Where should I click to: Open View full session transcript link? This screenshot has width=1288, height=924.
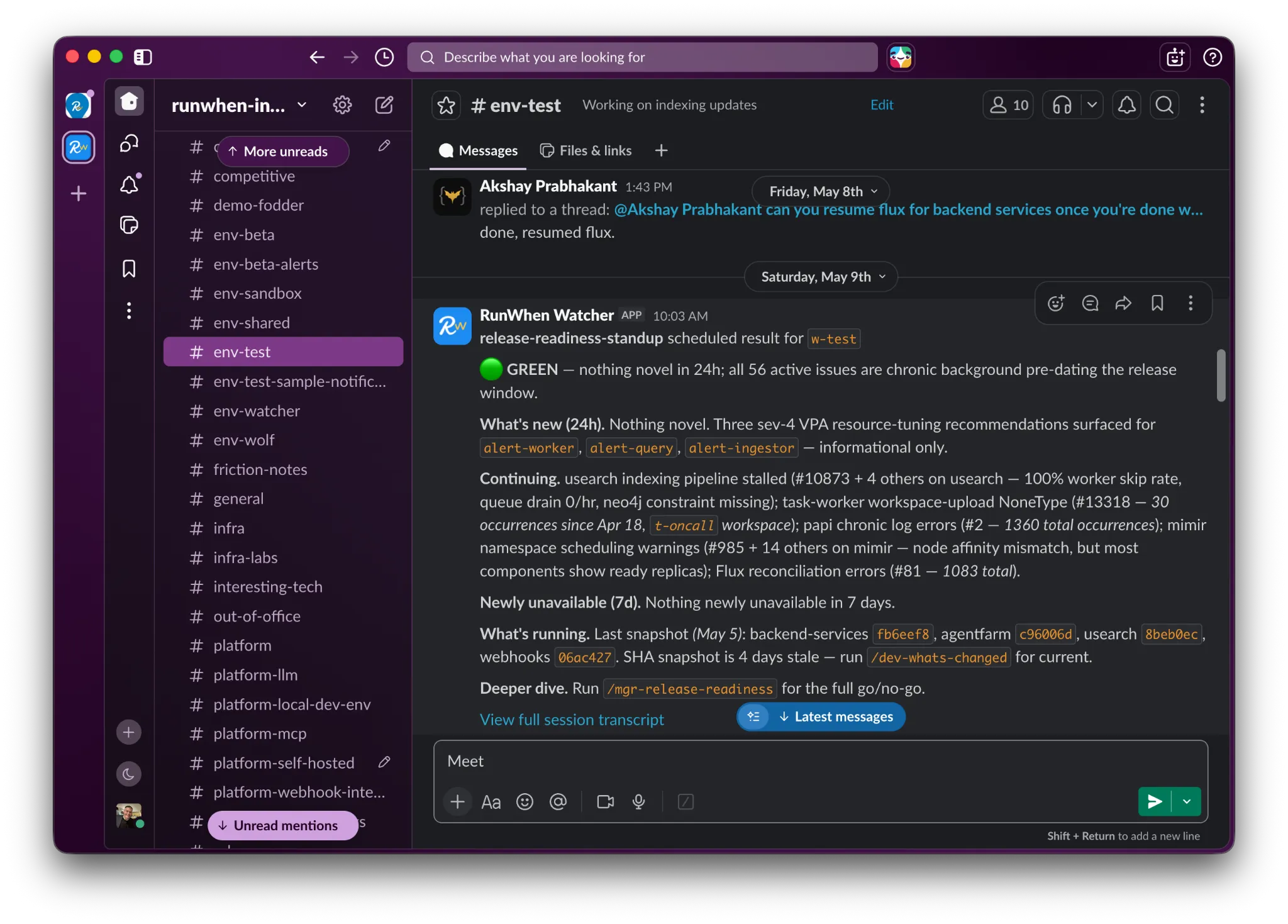572,720
